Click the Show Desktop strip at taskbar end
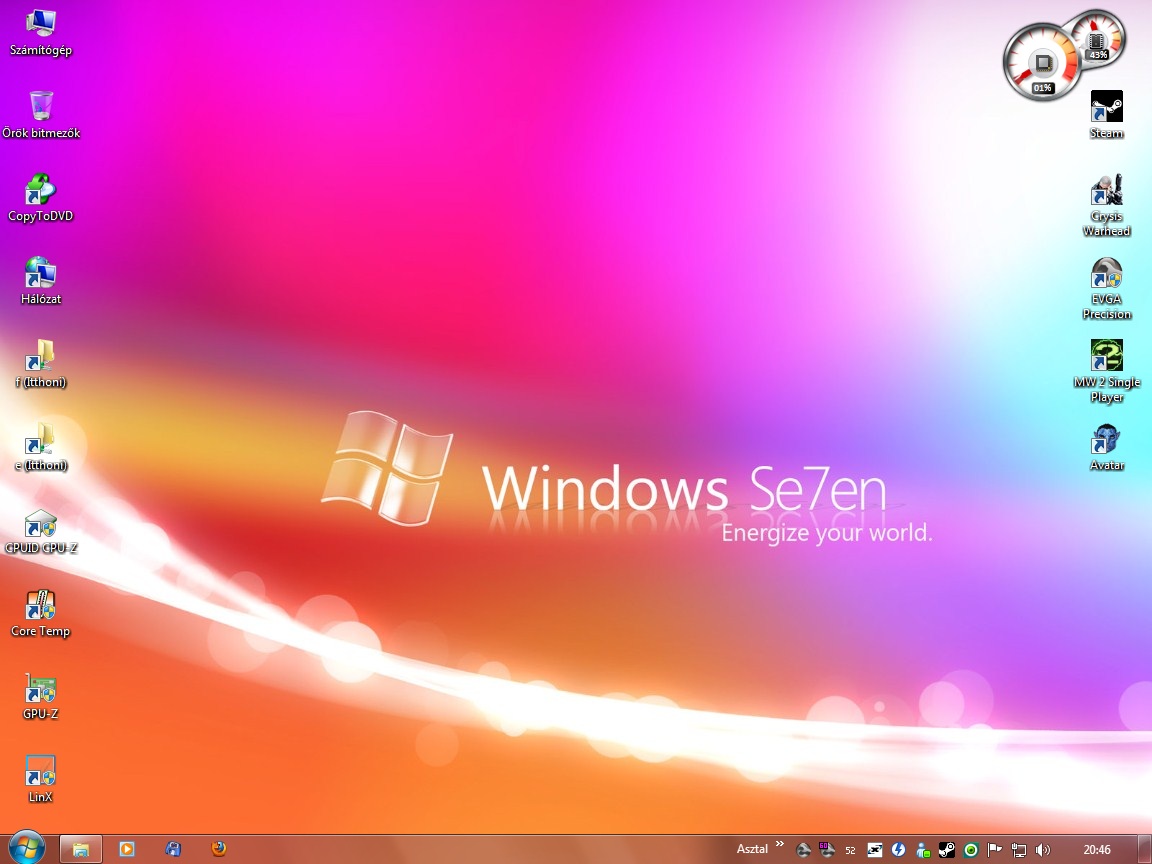The width and height of the screenshot is (1152, 864). (x=1145, y=849)
